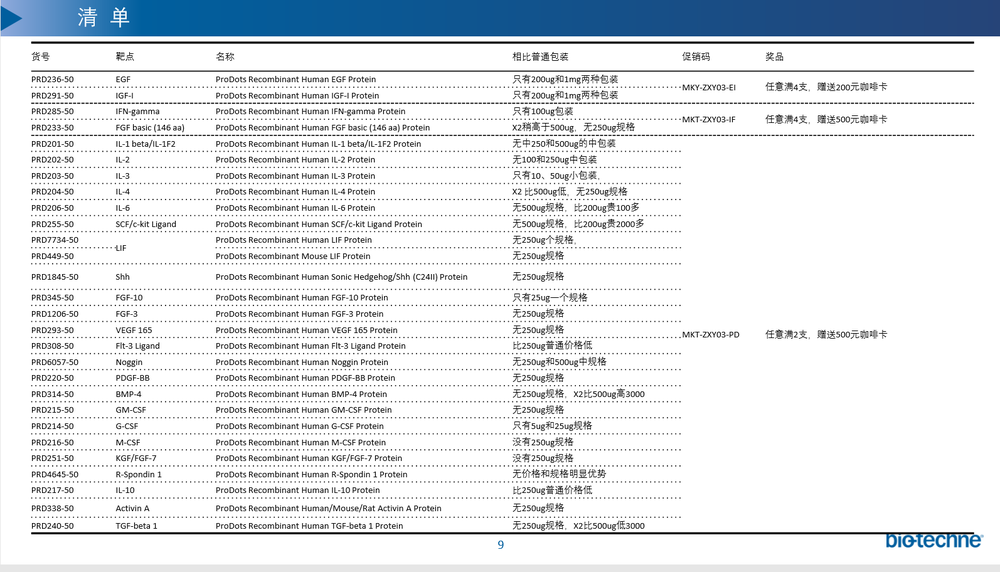Click ProDots Recombinant Human BMP-4 Protein

click(x=301, y=395)
